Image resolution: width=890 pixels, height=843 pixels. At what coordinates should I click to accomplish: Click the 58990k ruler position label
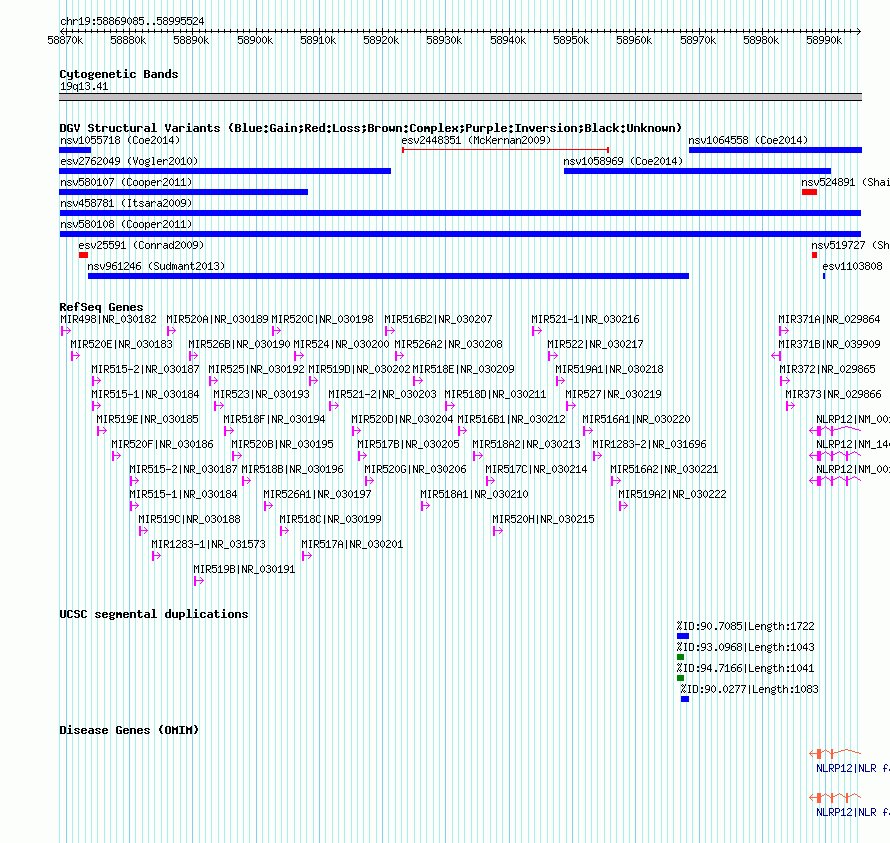pos(824,40)
